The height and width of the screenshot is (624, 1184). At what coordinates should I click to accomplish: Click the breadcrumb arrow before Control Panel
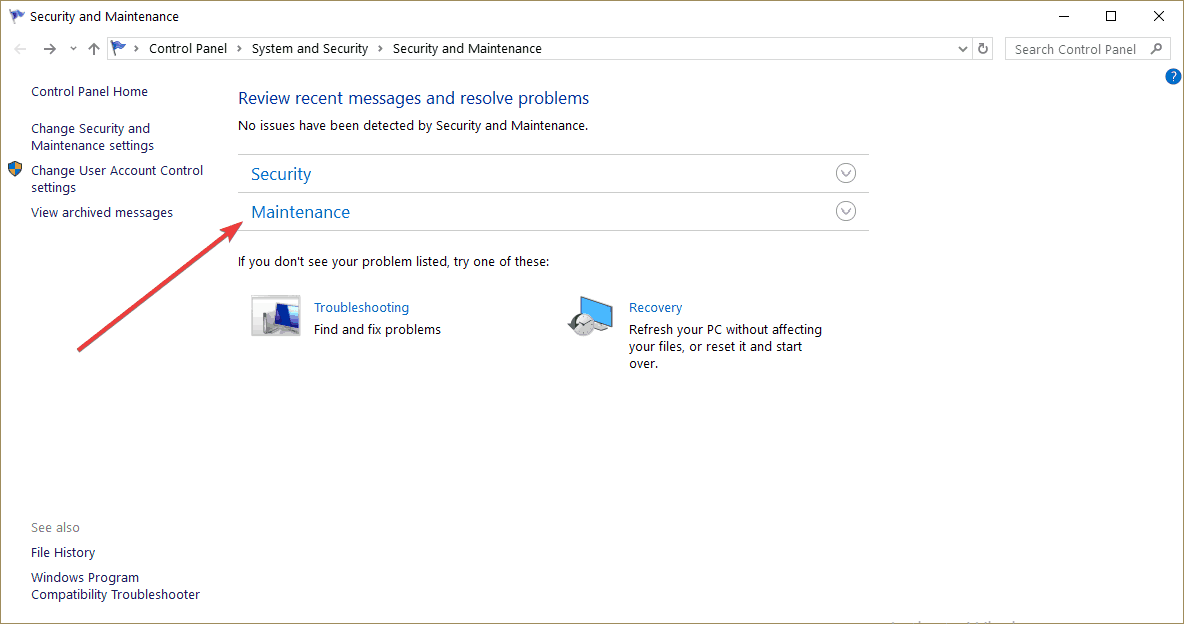[x=137, y=49]
